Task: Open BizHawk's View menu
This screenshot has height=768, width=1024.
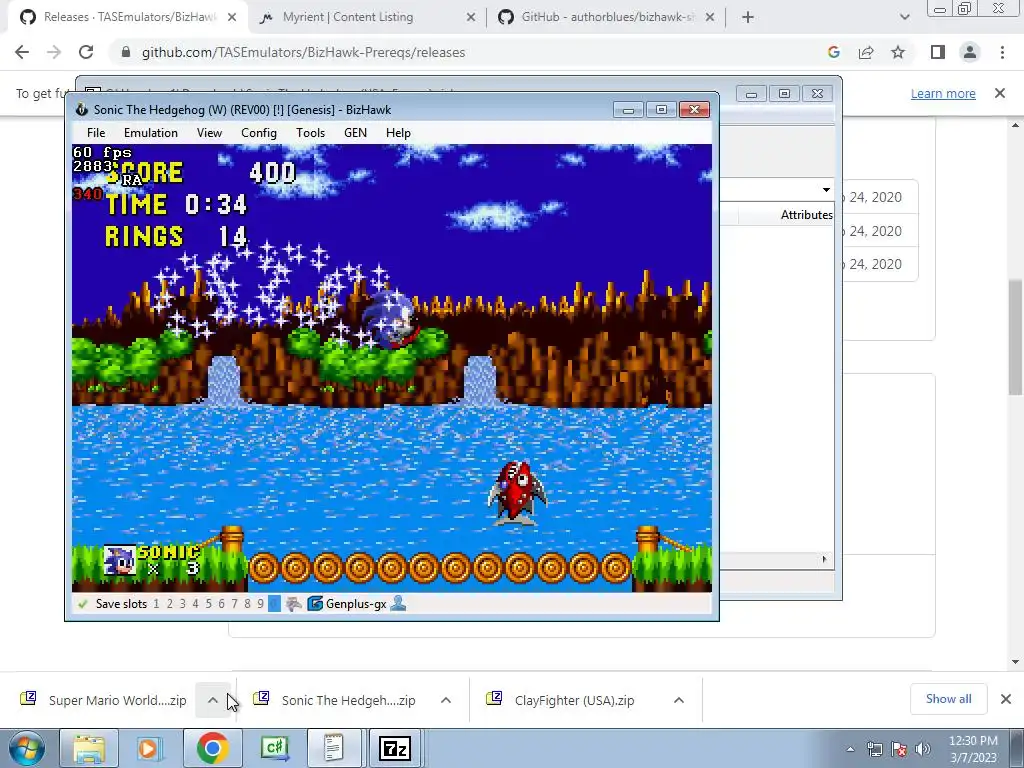Action: (x=209, y=133)
